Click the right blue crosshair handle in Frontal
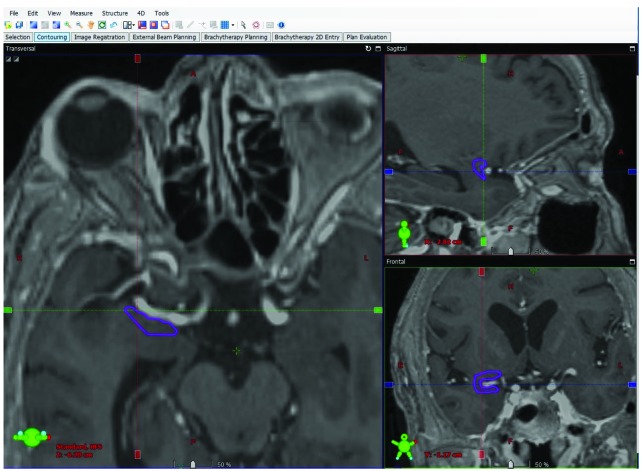The height and width of the screenshot is (471, 643). (632, 385)
